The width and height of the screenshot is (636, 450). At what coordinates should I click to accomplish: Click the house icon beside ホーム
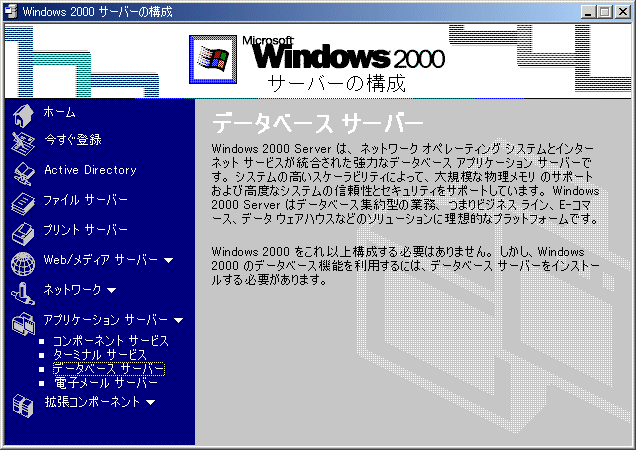point(23,116)
